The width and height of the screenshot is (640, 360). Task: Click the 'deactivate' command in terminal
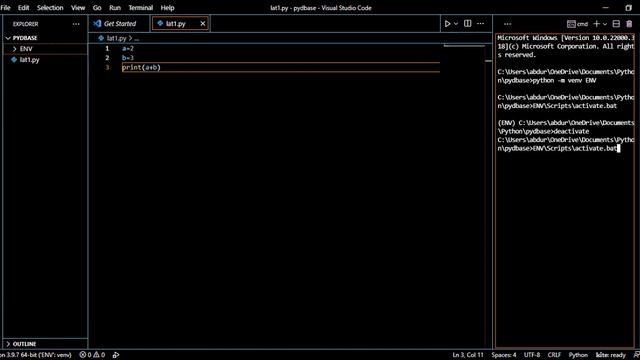coord(571,131)
